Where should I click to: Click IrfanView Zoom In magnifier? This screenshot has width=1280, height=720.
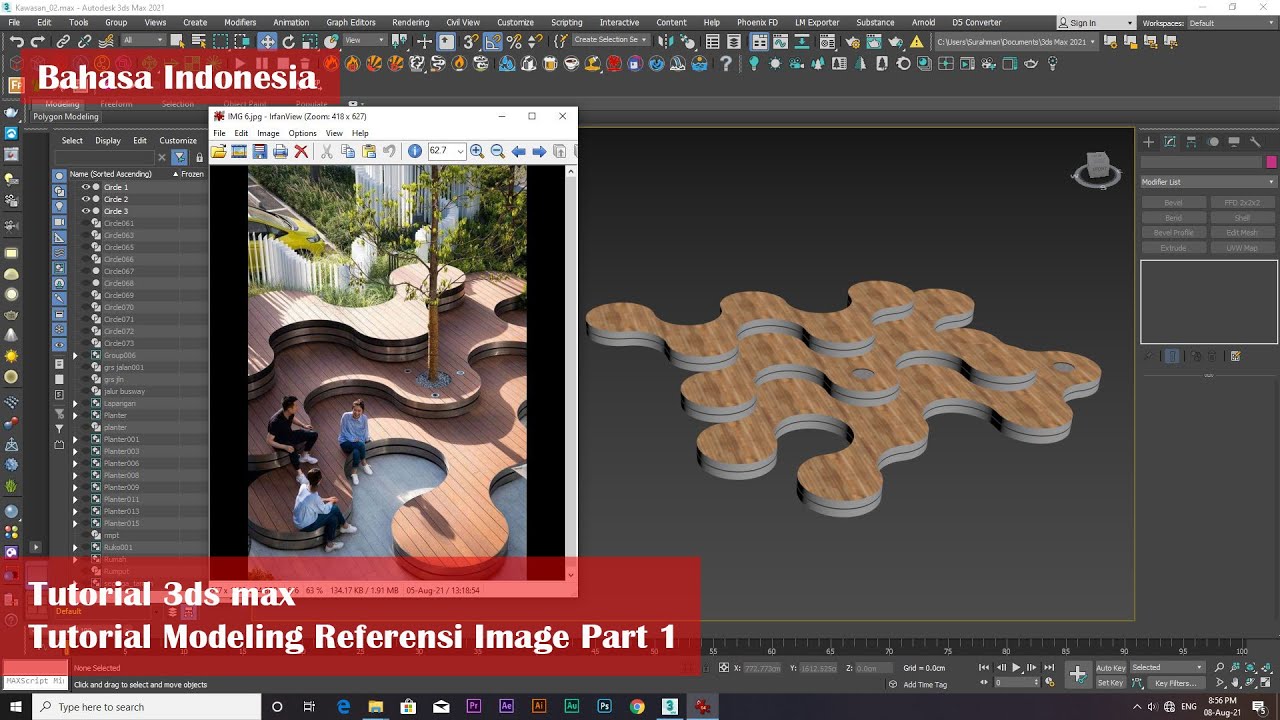pos(477,151)
